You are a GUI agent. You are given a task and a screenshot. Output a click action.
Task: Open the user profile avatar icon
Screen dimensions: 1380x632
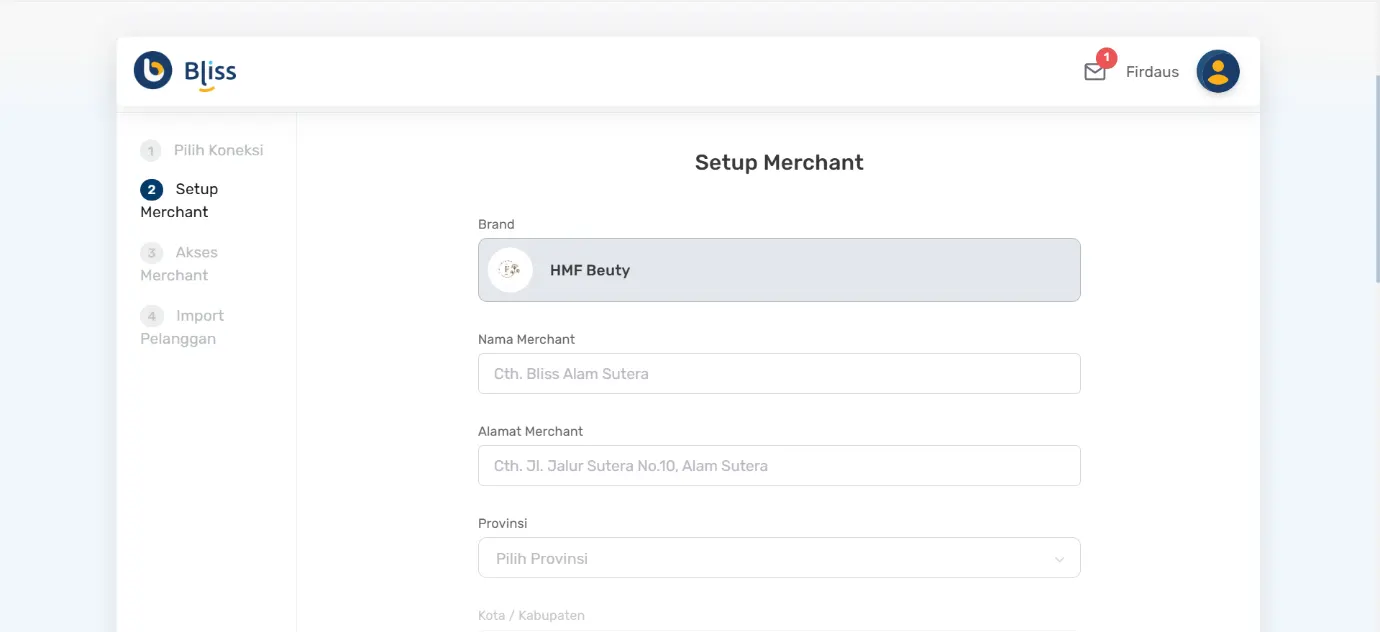tap(1217, 71)
